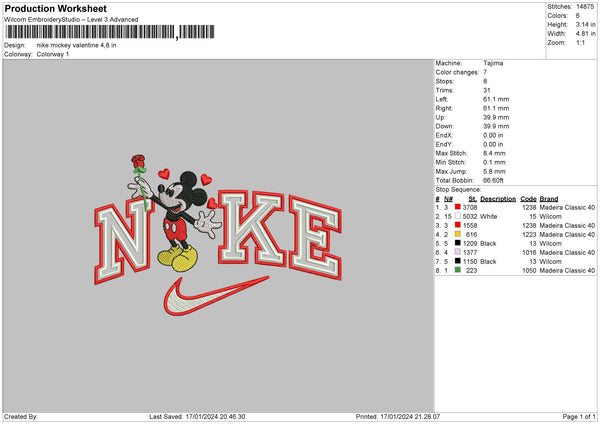
Task: Click the Min Stitch value 0.1 mm
Action: 494,162
